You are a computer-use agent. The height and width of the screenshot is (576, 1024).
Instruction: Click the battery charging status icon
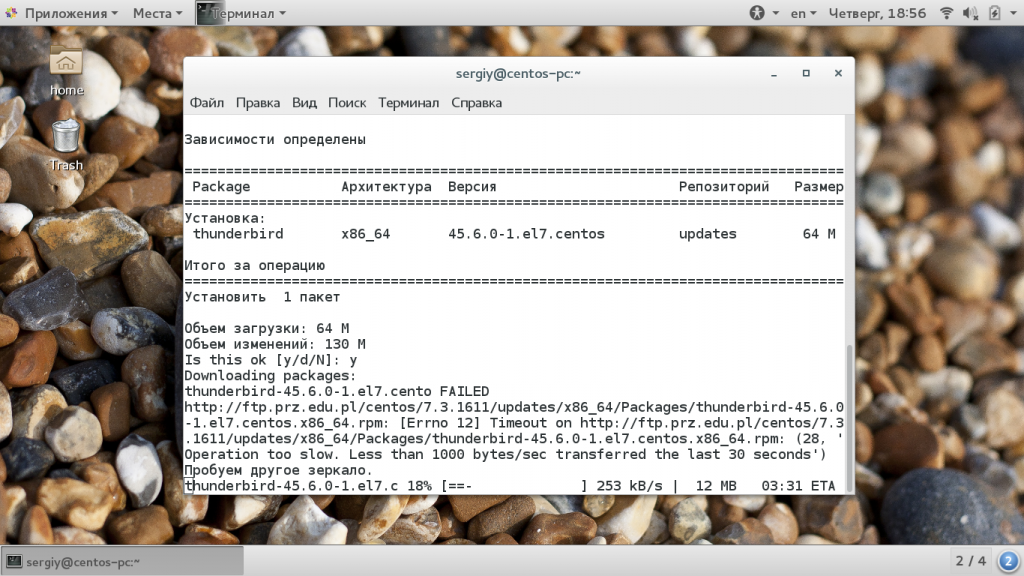pos(993,13)
